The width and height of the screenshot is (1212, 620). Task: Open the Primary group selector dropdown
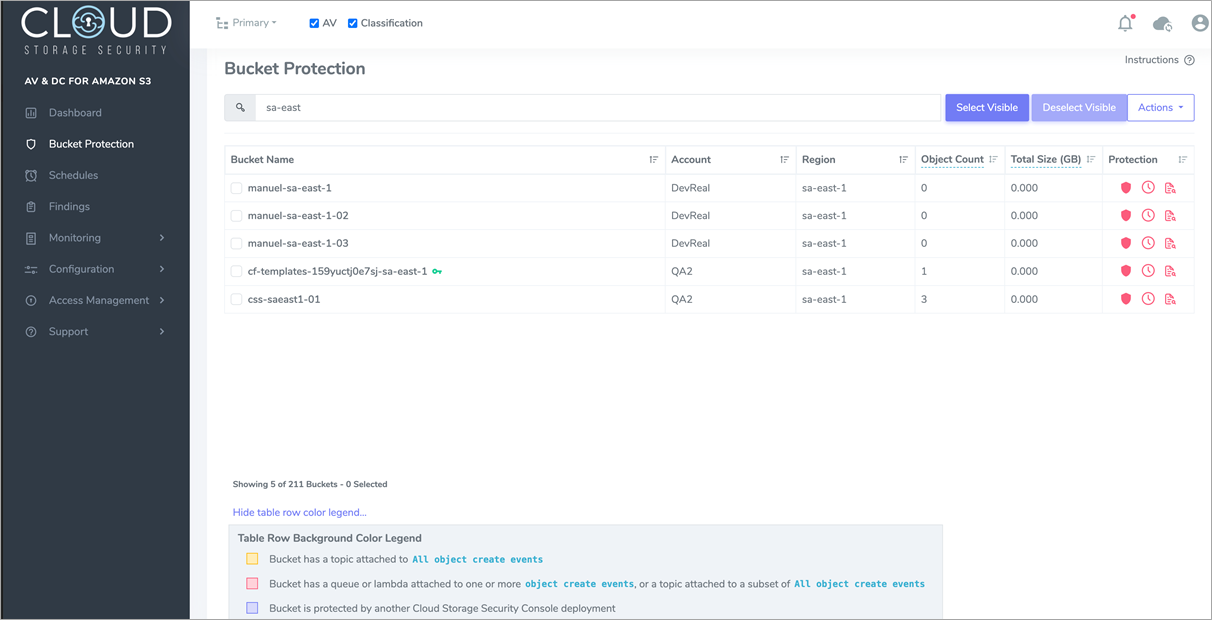[246, 22]
